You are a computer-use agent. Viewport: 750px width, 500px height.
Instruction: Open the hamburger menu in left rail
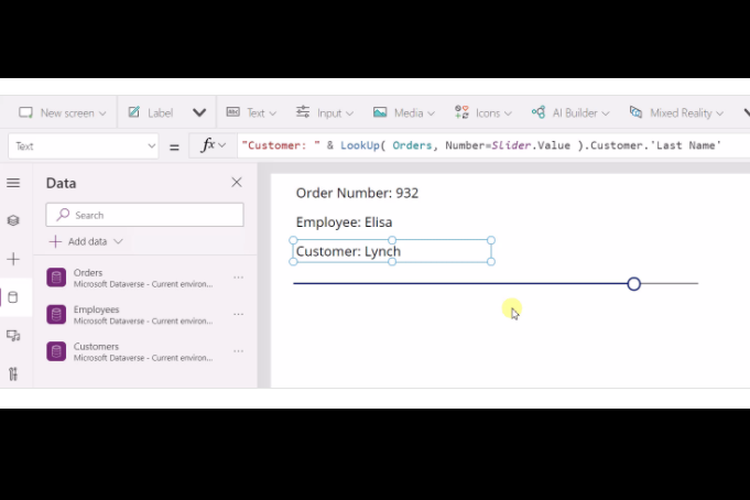click(x=13, y=183)
